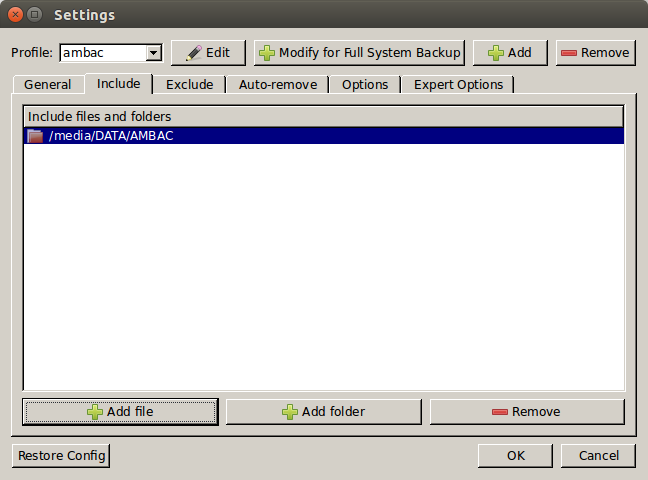The width and height of the screenshot is (648, 480).
Task: Open the Exclude tab
Action: coord(190,85)
